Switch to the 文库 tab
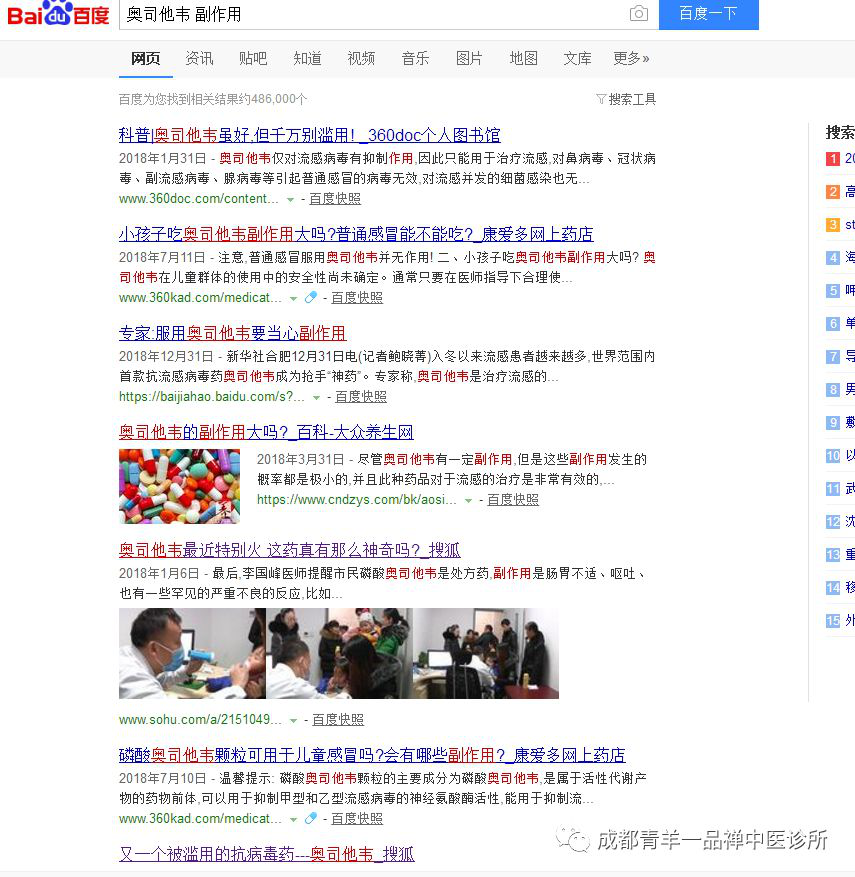Image resolution: width=855 pixels, height=877 pixels. (577, 58)
